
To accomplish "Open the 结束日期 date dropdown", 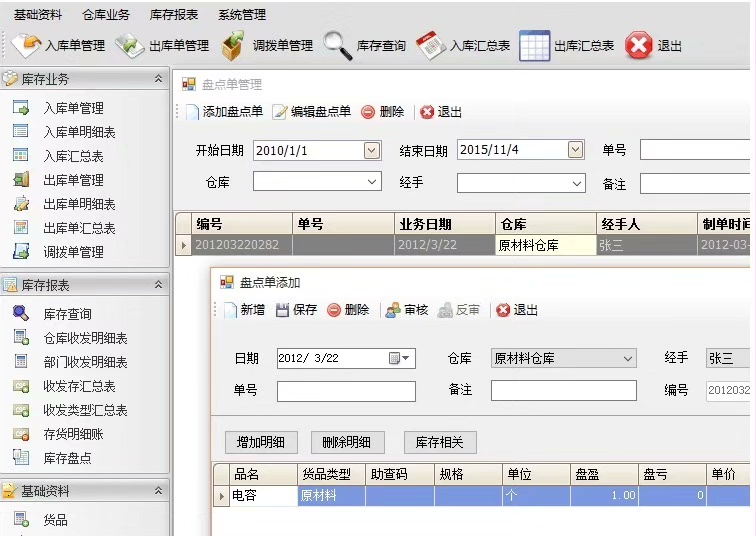I will click(x=575, y=150).
